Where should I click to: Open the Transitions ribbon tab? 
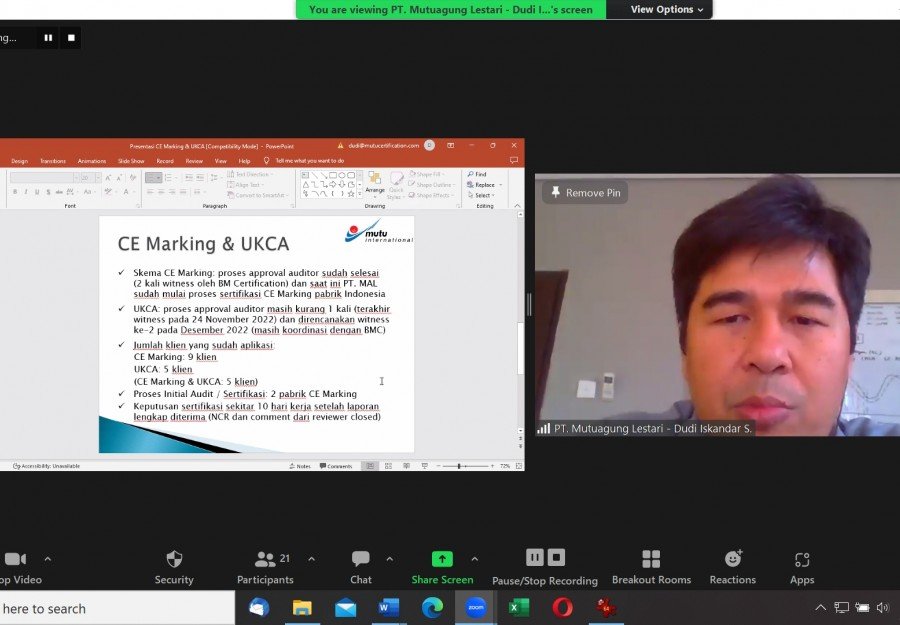[x=53, y=161]
